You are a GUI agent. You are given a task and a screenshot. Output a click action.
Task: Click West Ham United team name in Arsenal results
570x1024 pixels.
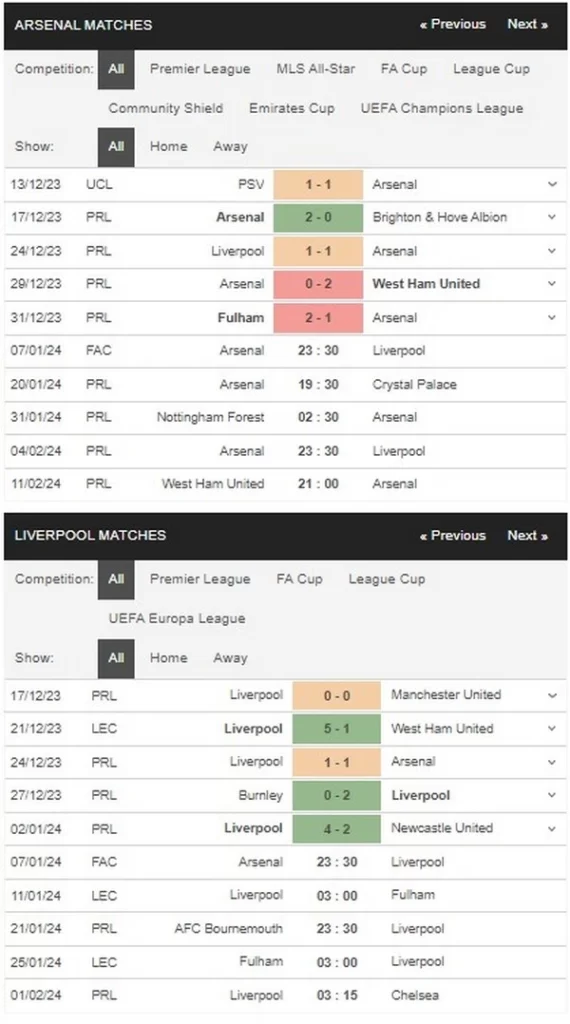click(426, 284)
